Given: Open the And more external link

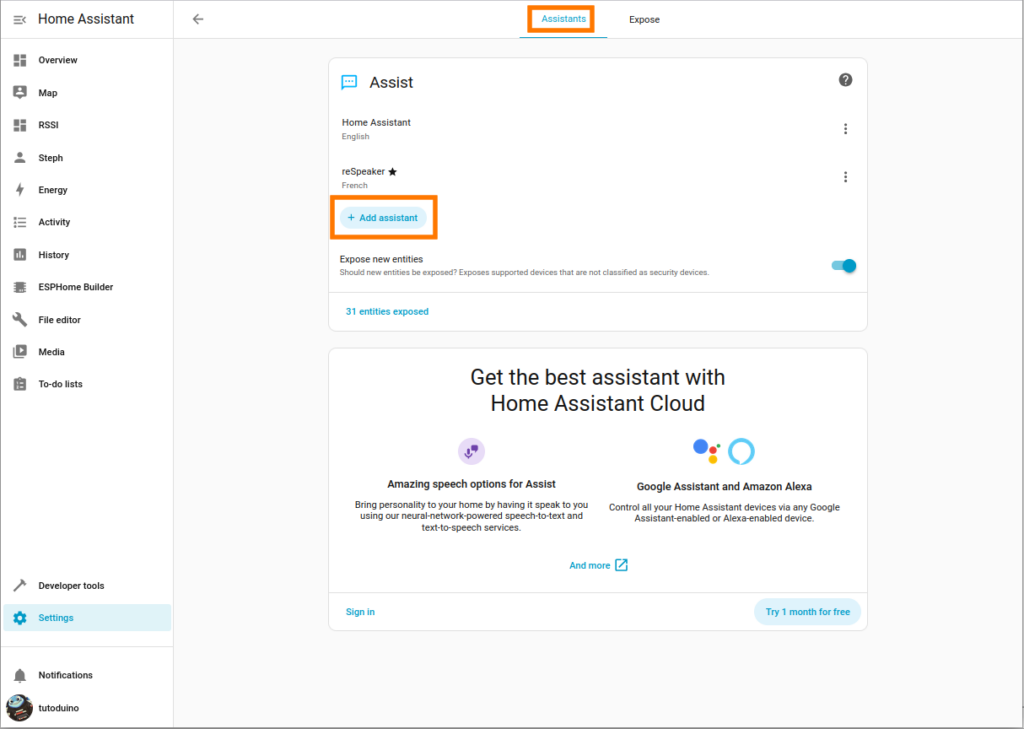Looking at the screenshot, I should click(598, 565).
